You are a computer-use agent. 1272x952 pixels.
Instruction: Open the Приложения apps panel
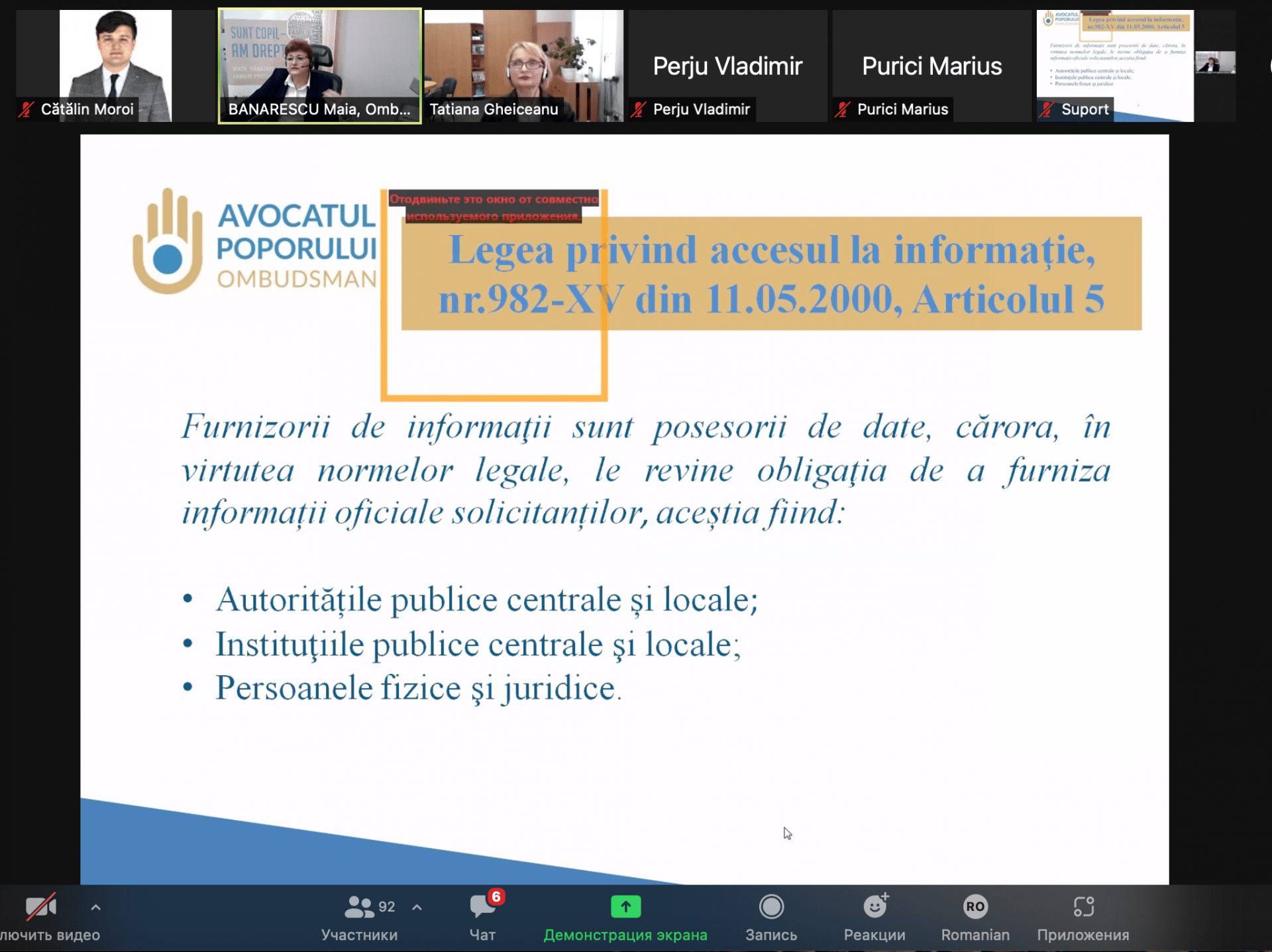[x=1083, y=918]
